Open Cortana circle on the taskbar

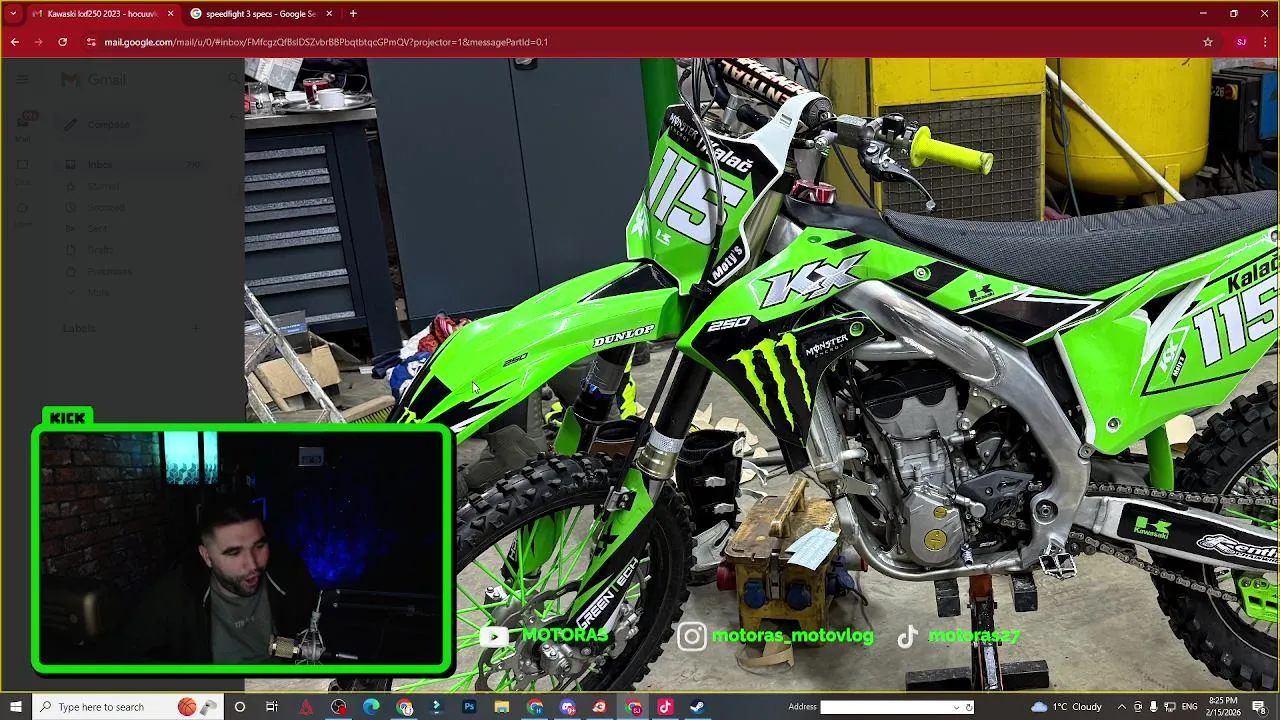[239, 707]
